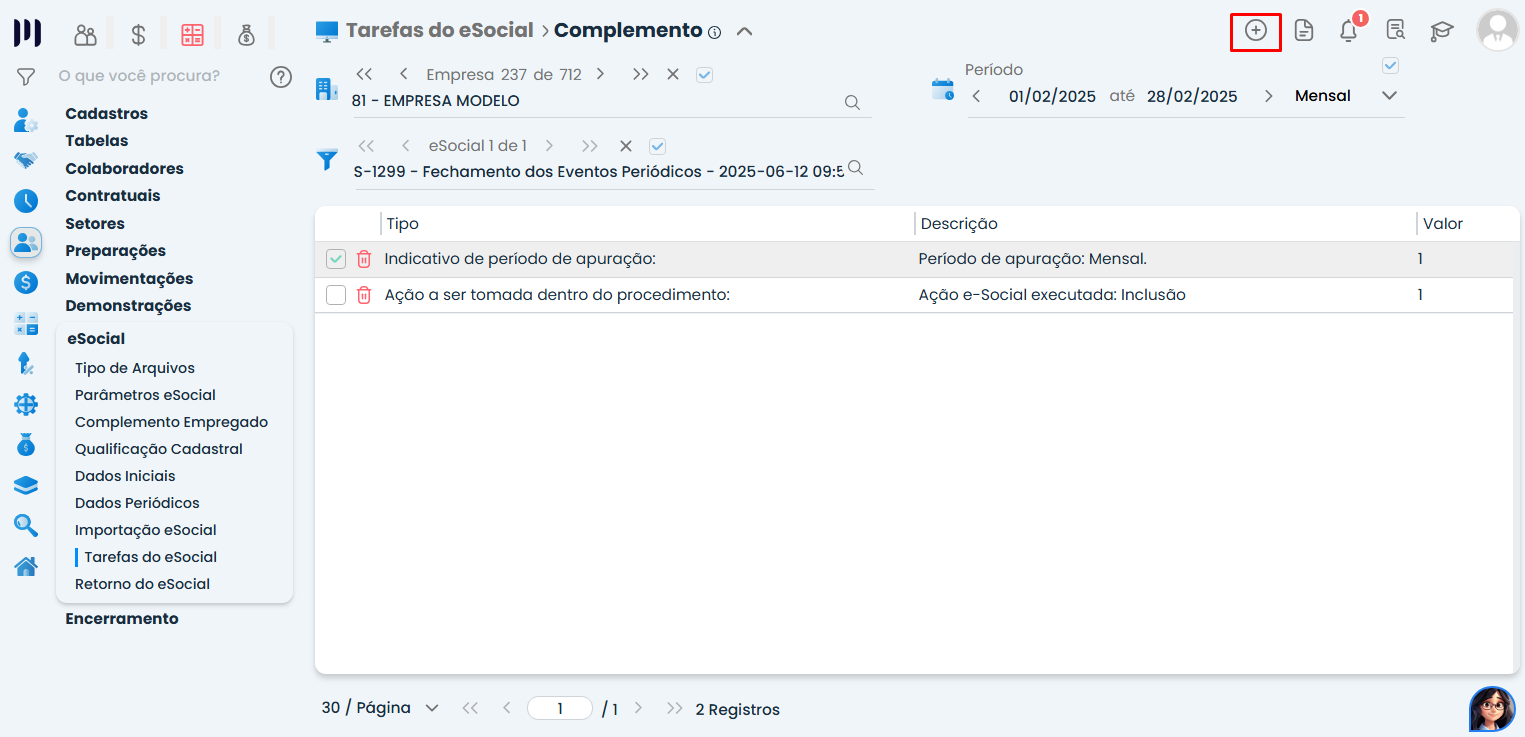Open the user profile avatar

coord(1497,31)
